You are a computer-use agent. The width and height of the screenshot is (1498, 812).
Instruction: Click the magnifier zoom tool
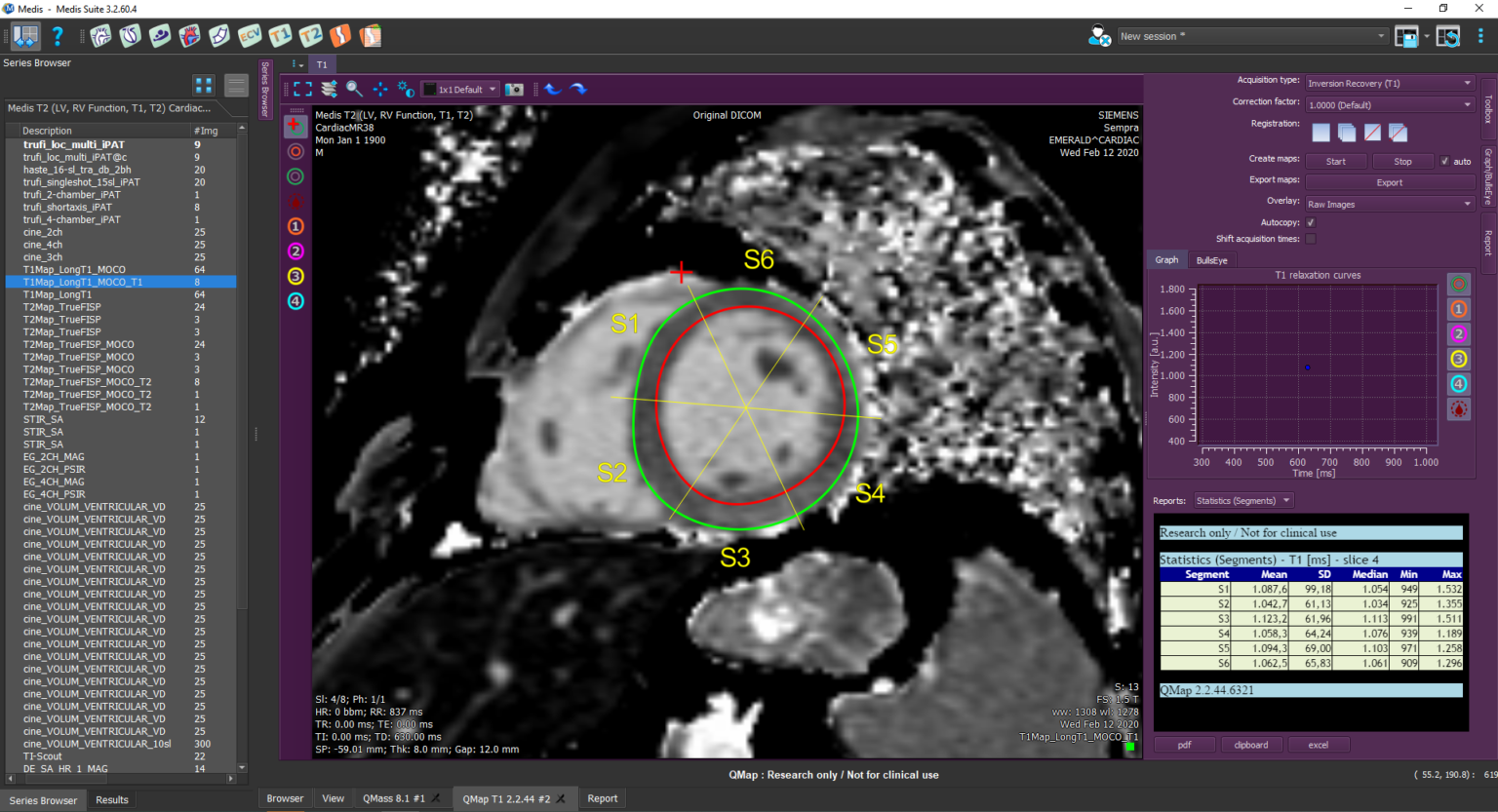[354, 89]
